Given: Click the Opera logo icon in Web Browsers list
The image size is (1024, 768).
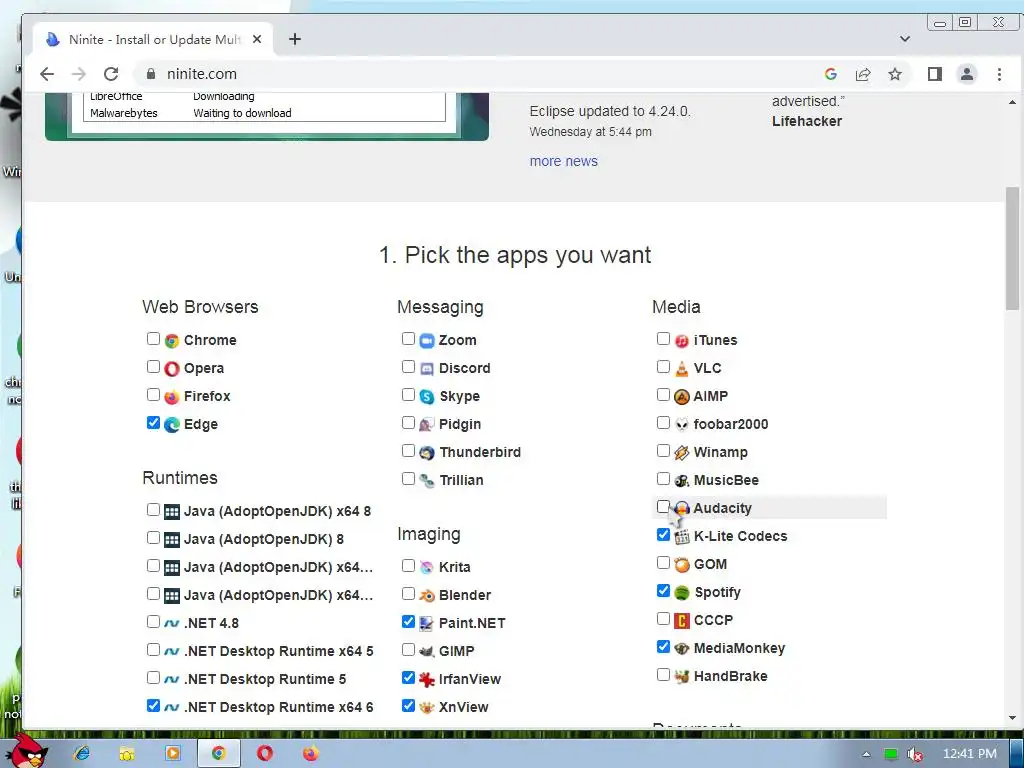Looking at the screenshot, I should 172,368.
